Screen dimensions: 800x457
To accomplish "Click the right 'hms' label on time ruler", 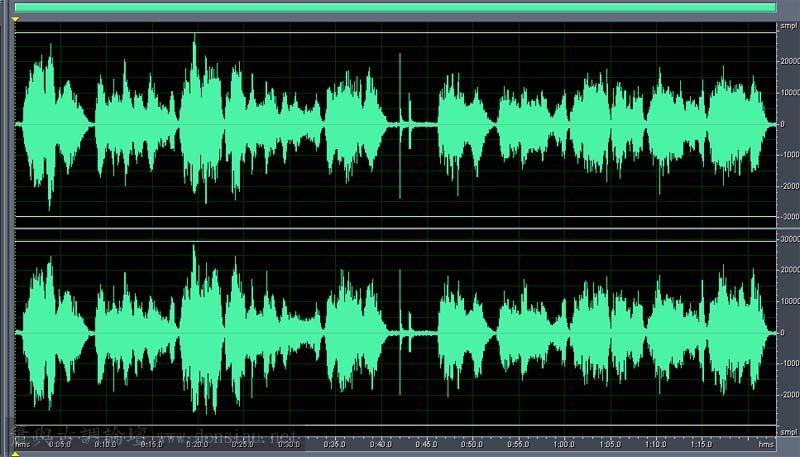I will (x=766, y=443).
